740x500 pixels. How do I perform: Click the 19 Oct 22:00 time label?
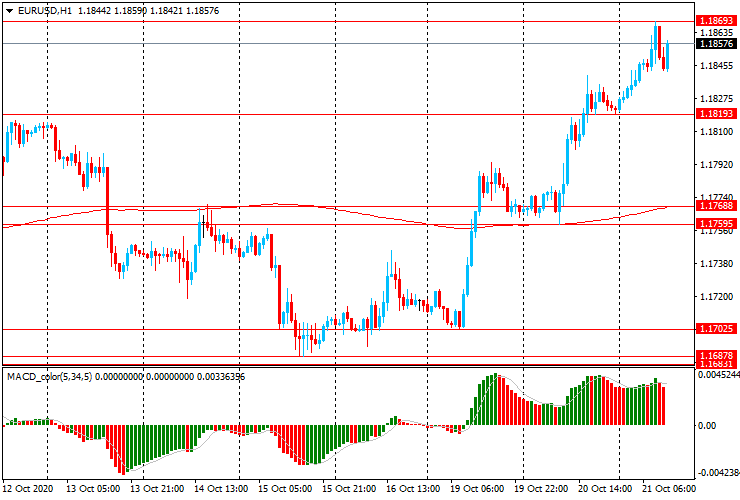click(x=541, y=489)
